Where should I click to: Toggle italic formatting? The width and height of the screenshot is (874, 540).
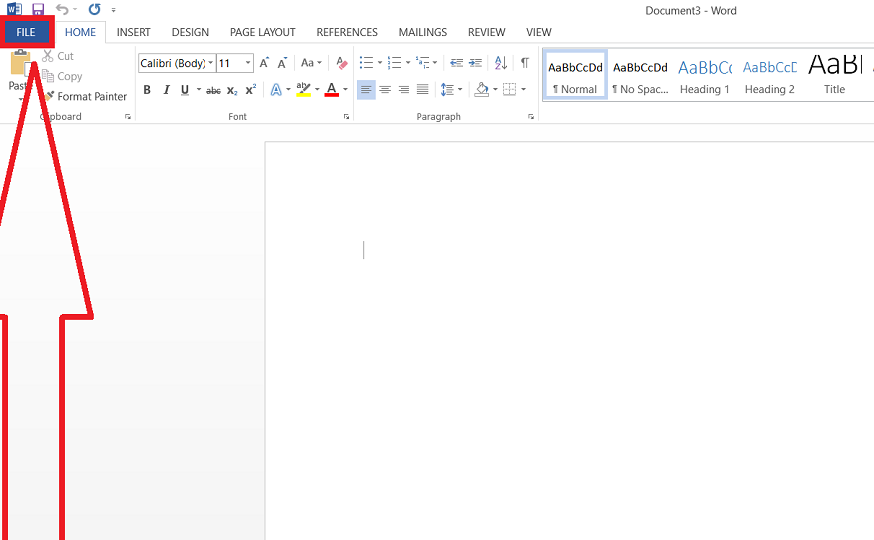pyautogui.click(x=166, y=90)
